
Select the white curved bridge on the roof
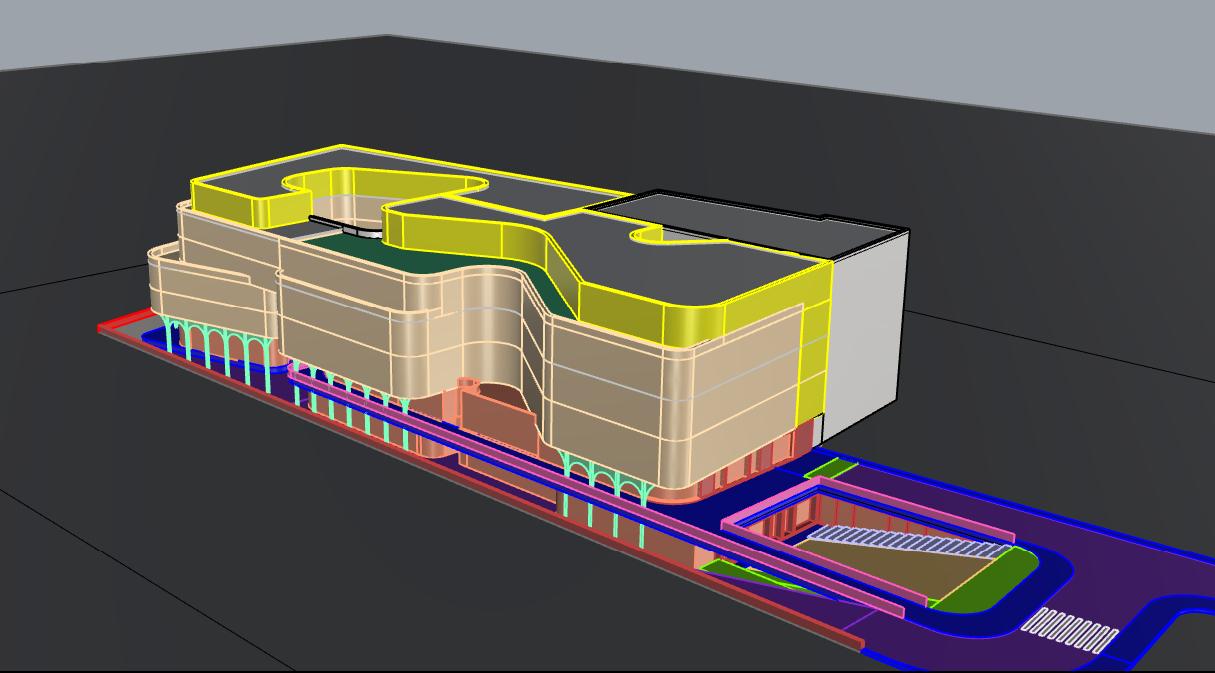coord(345,226)
